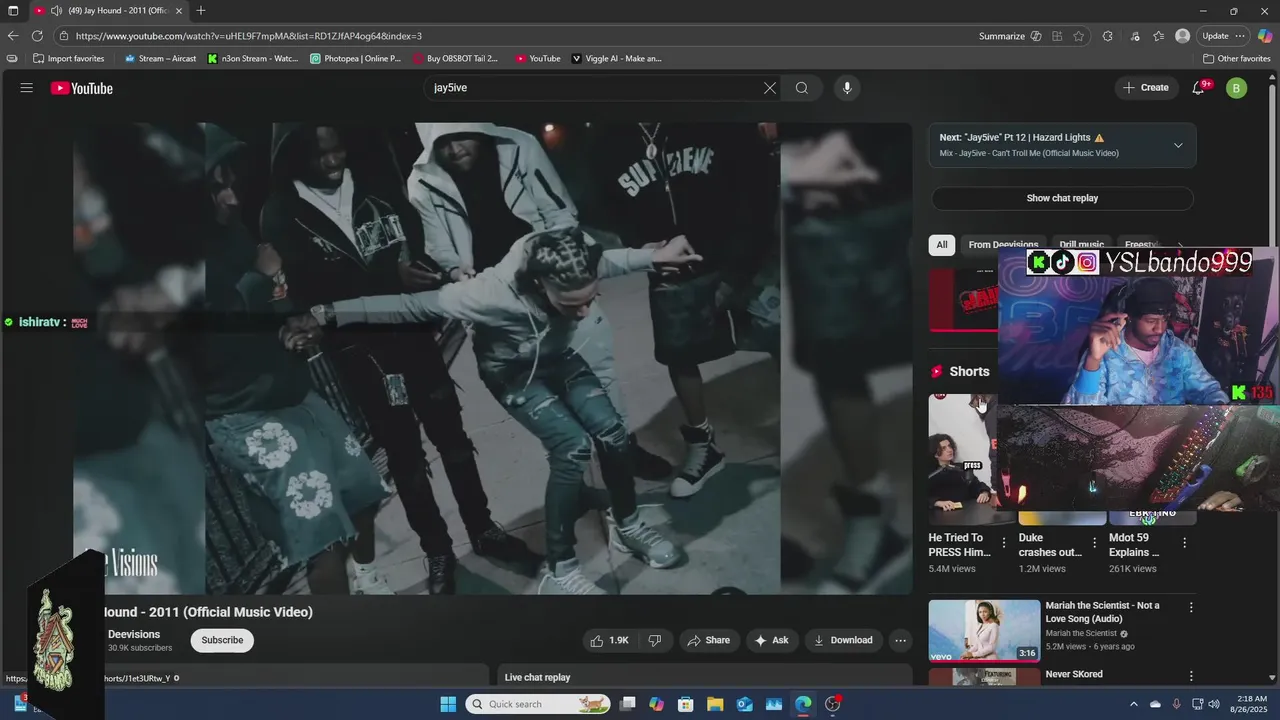1280x720 pixels.
Task: Open Import favorites bookmark
Action: [x=68, y=58]
